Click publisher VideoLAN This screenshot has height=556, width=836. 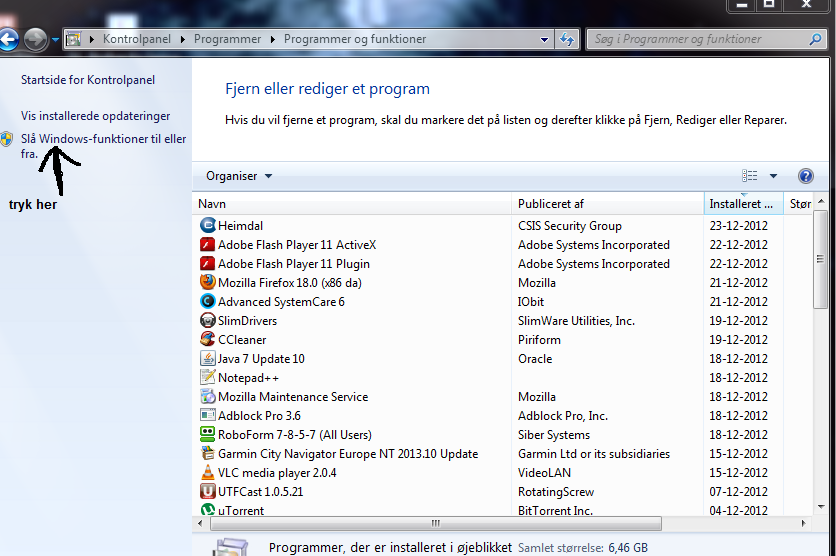coord(544,473)
